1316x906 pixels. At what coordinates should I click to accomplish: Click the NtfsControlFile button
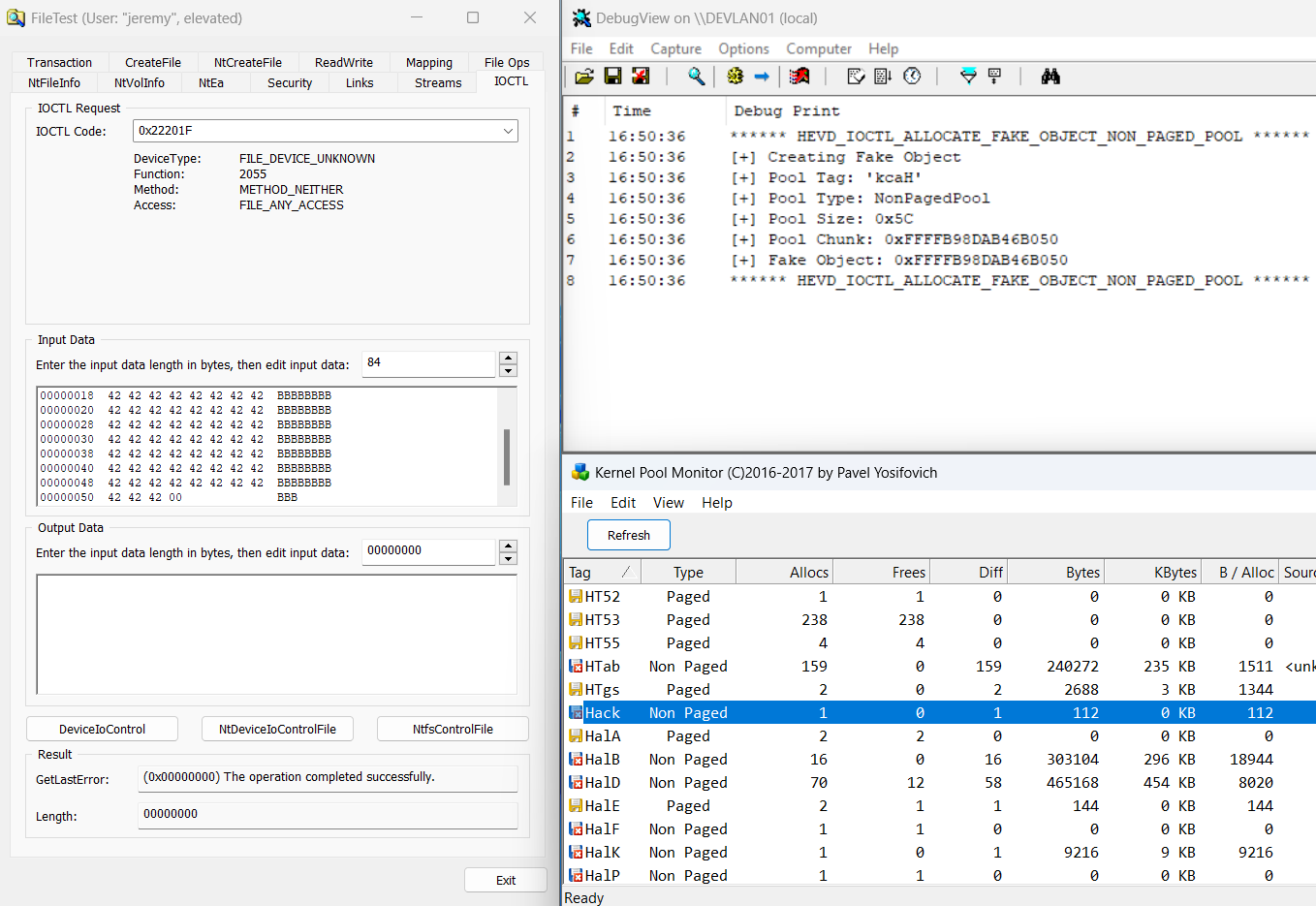click(x=453, y=729)
